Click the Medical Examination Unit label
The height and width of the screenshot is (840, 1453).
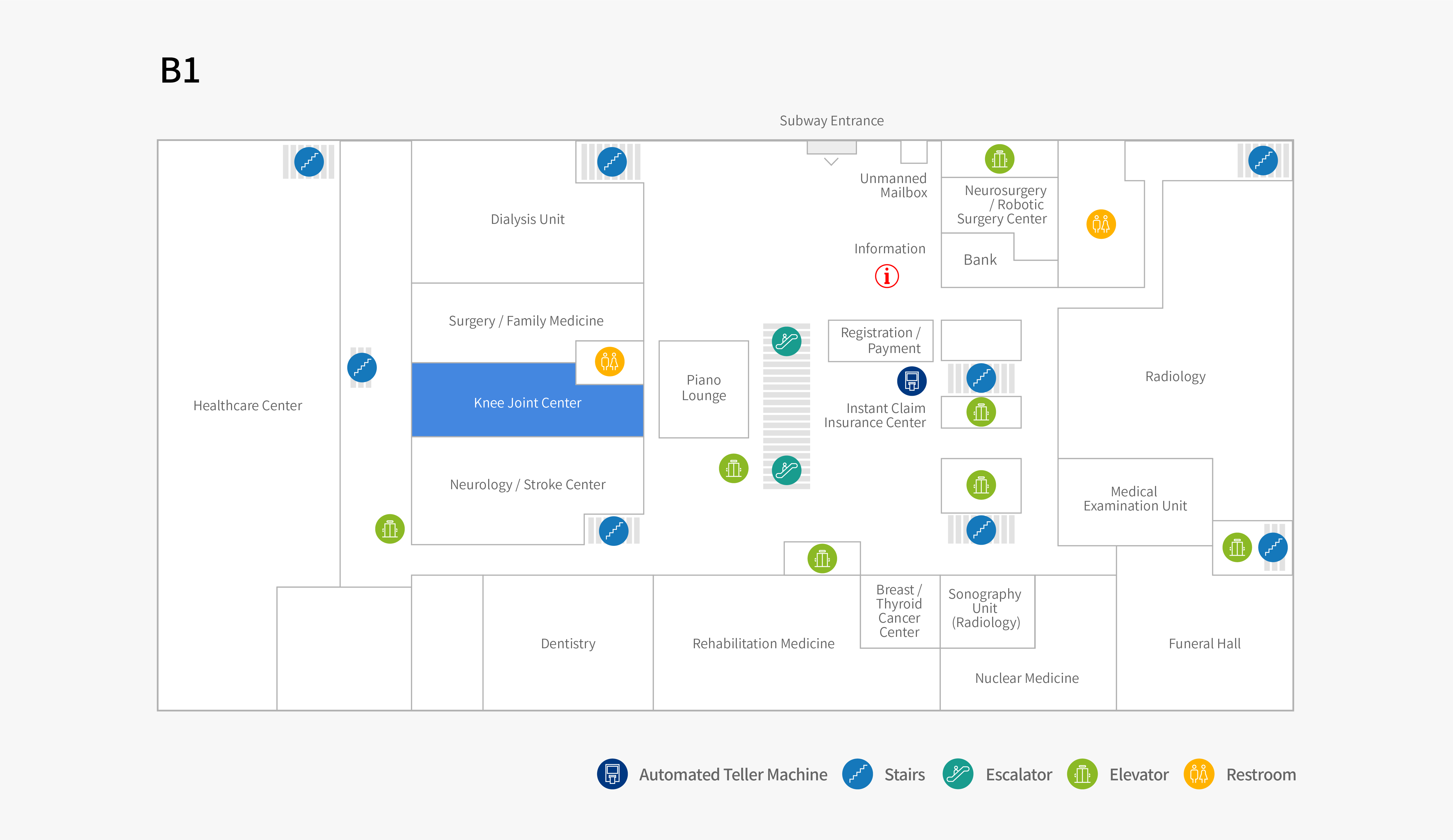click(x=1135, y=499)
